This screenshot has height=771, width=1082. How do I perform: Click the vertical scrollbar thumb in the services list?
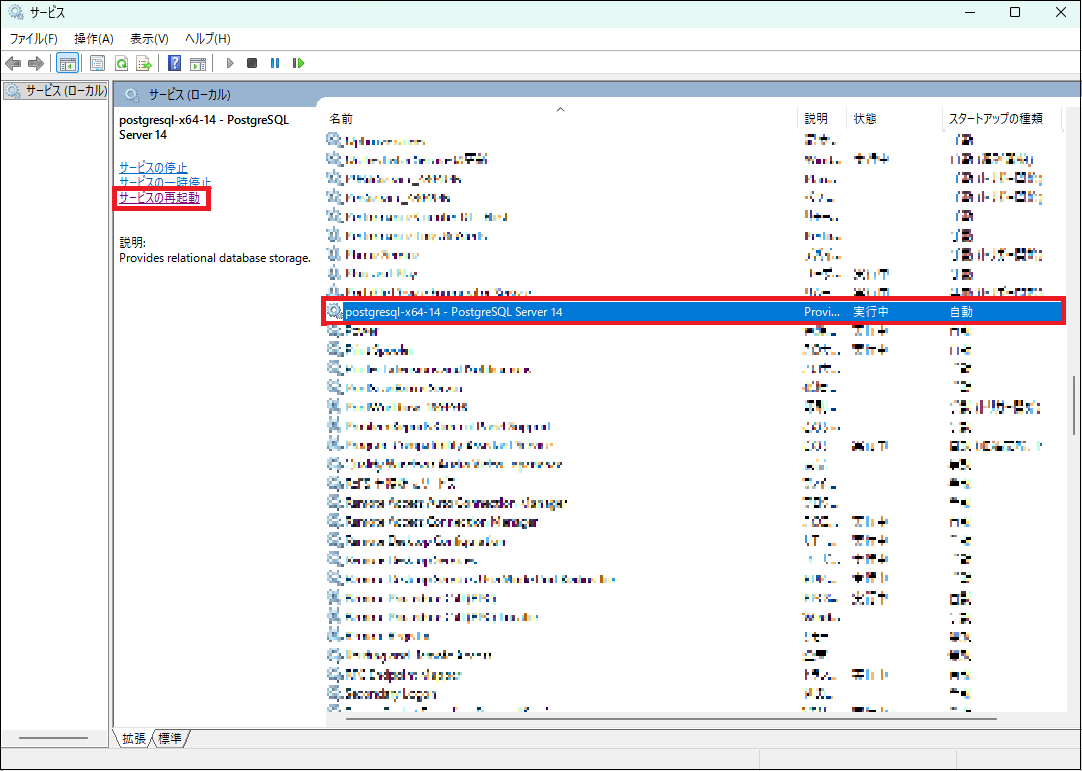[1074, 404]
